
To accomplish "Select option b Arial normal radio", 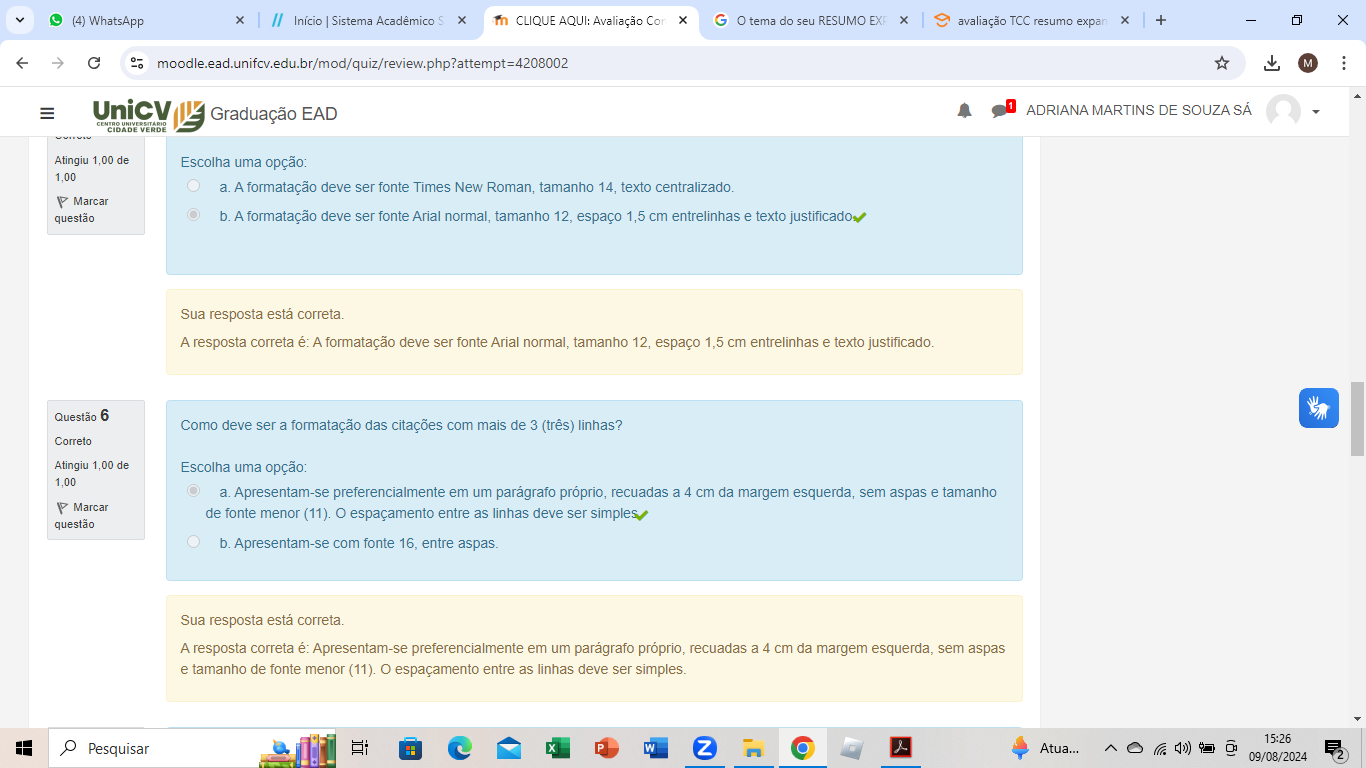I will [194, 215].
